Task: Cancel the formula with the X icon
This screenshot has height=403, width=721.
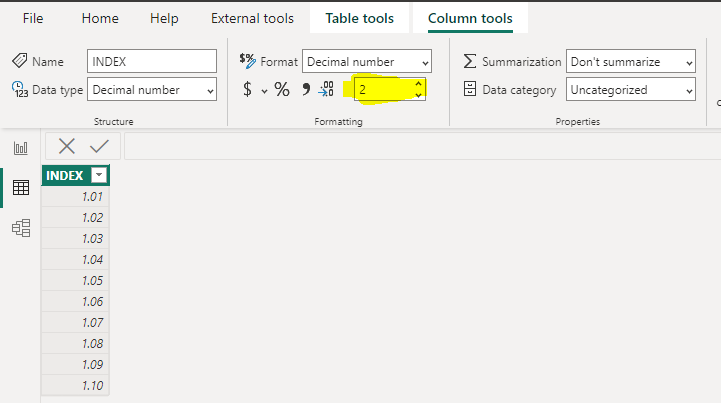Action: (67, 146)
